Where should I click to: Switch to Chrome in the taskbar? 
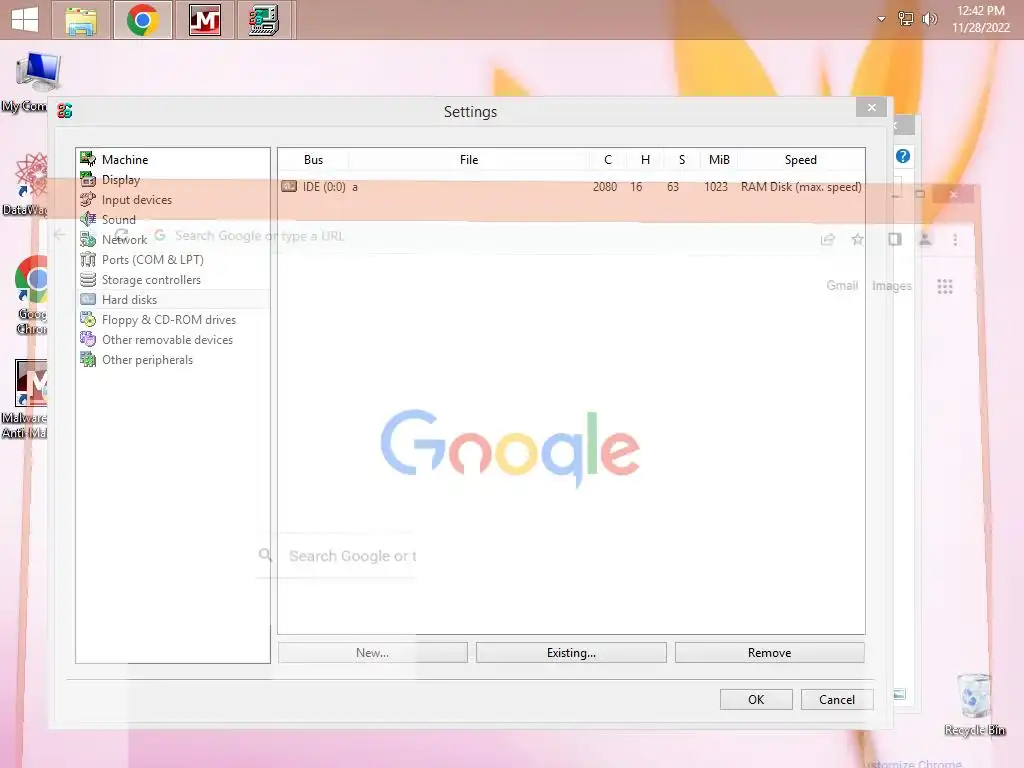coord(143,20)
